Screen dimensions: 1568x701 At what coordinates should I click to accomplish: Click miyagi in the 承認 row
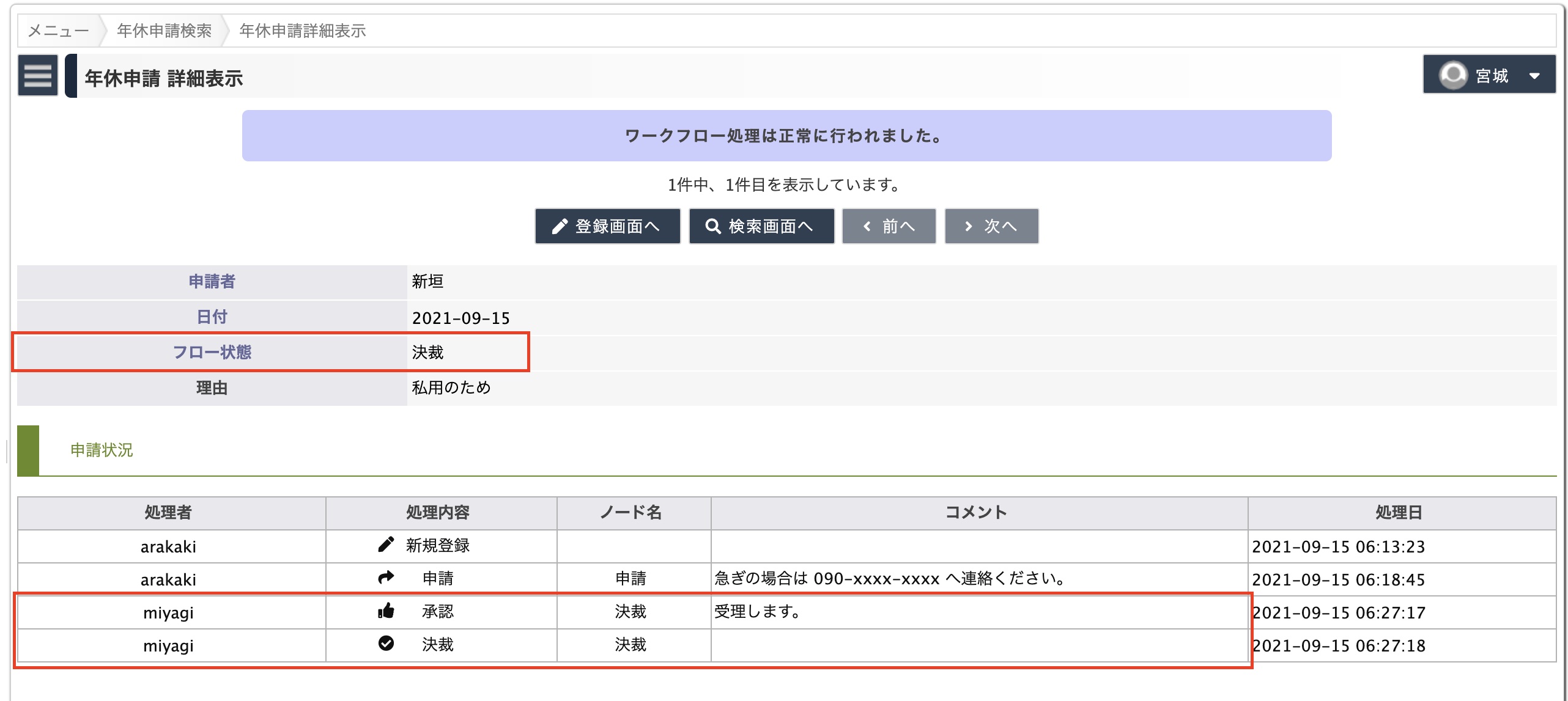point(168,612)
